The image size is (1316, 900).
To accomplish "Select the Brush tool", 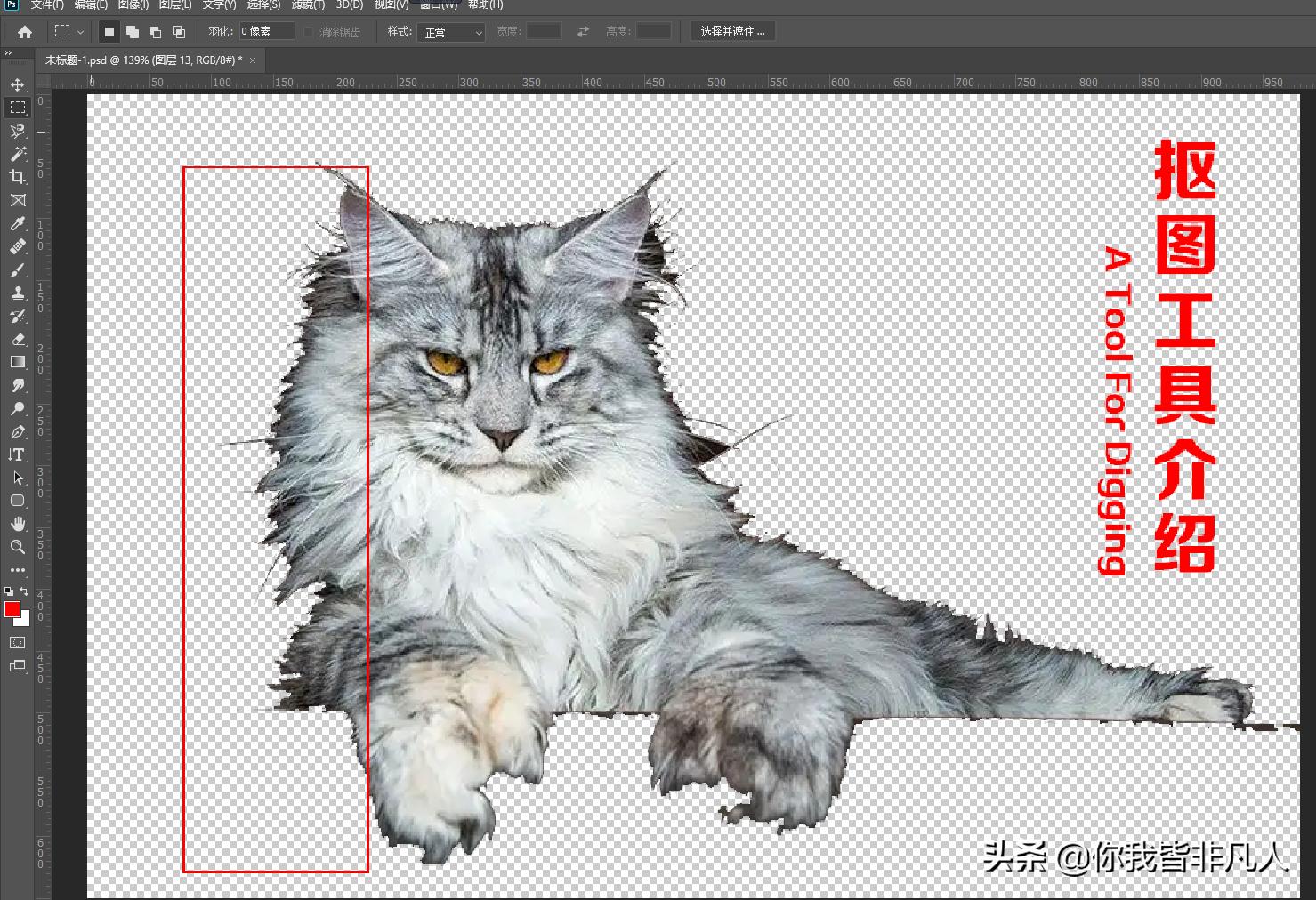I will click(17, 270).
